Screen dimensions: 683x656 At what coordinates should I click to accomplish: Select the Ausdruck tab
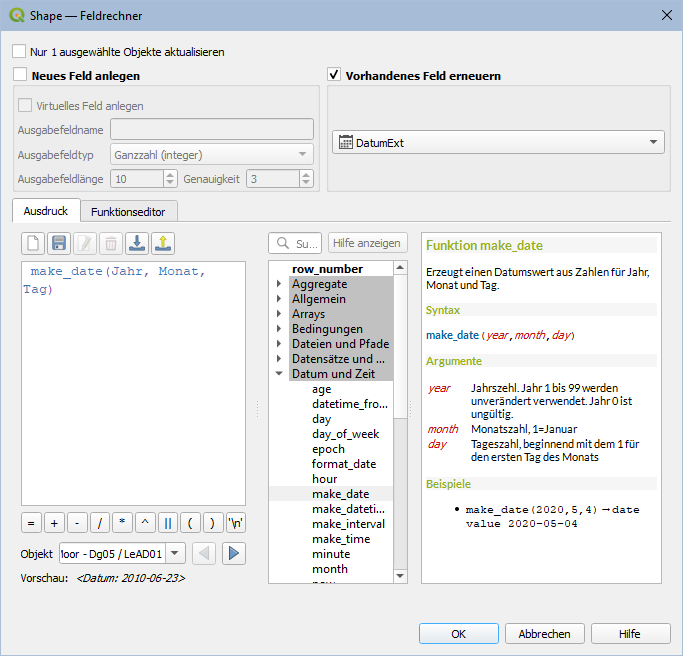[x=45, y=211]
